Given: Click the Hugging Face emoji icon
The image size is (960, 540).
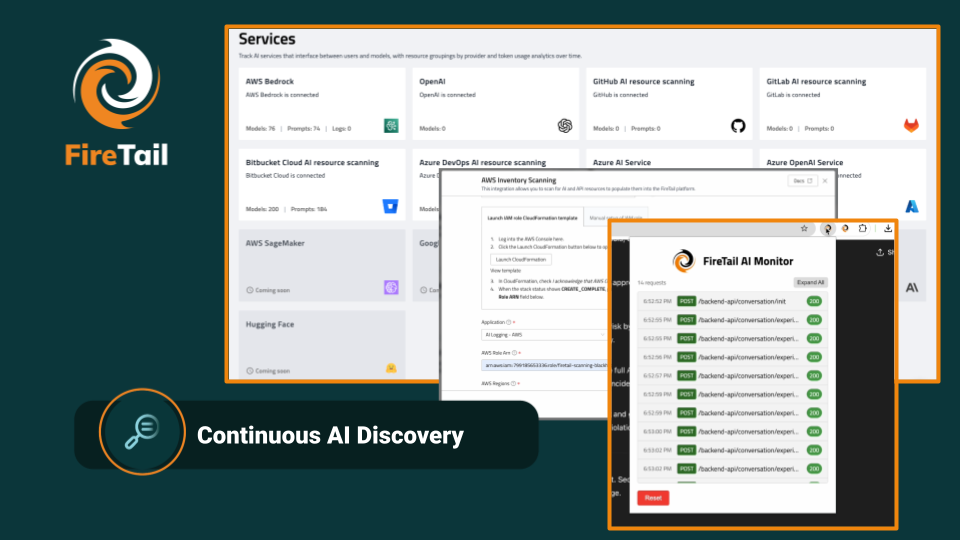Looking at the screenshot, I should point(391,368).
